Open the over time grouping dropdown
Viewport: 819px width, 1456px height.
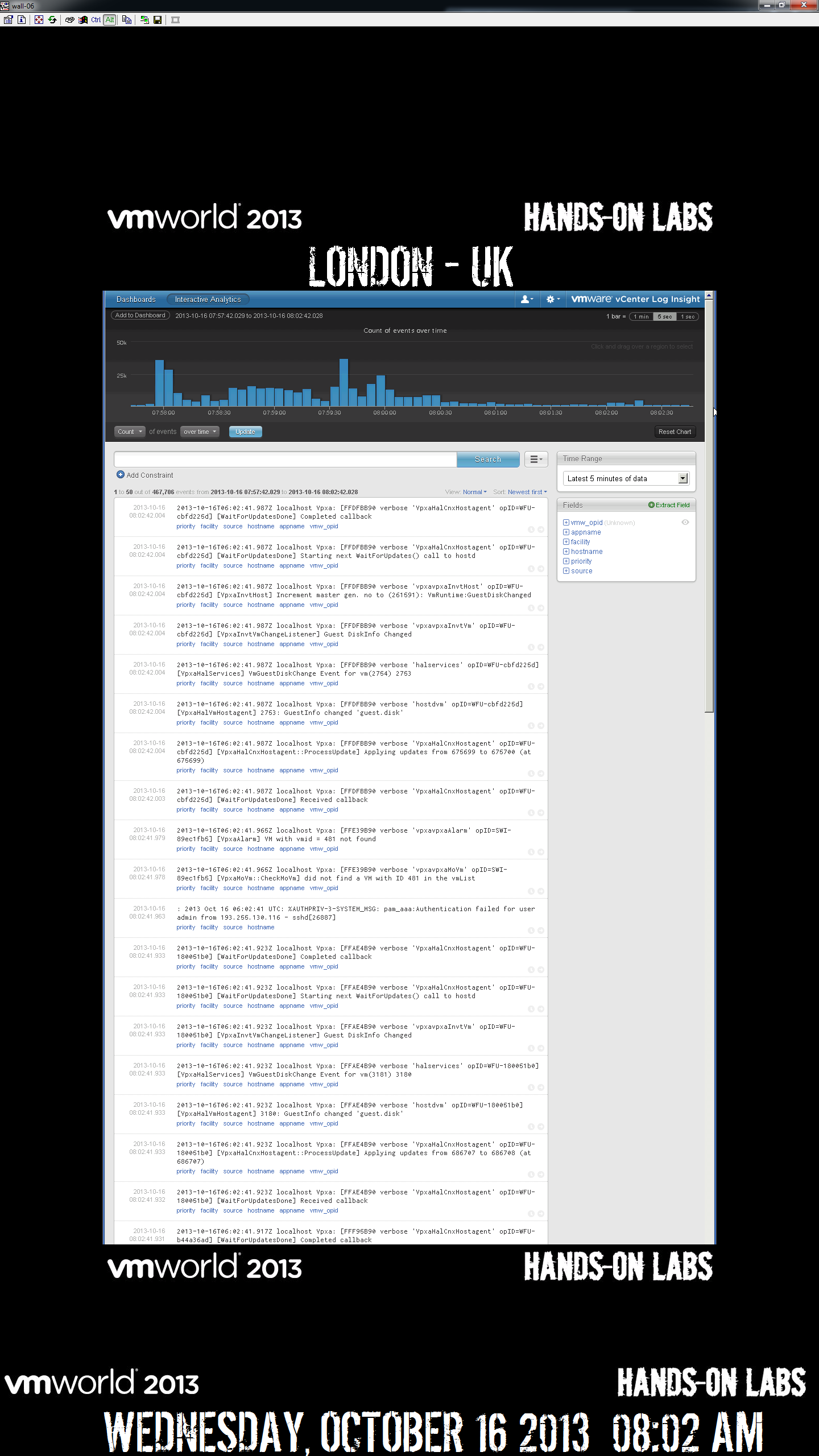(x=200, y=432)
